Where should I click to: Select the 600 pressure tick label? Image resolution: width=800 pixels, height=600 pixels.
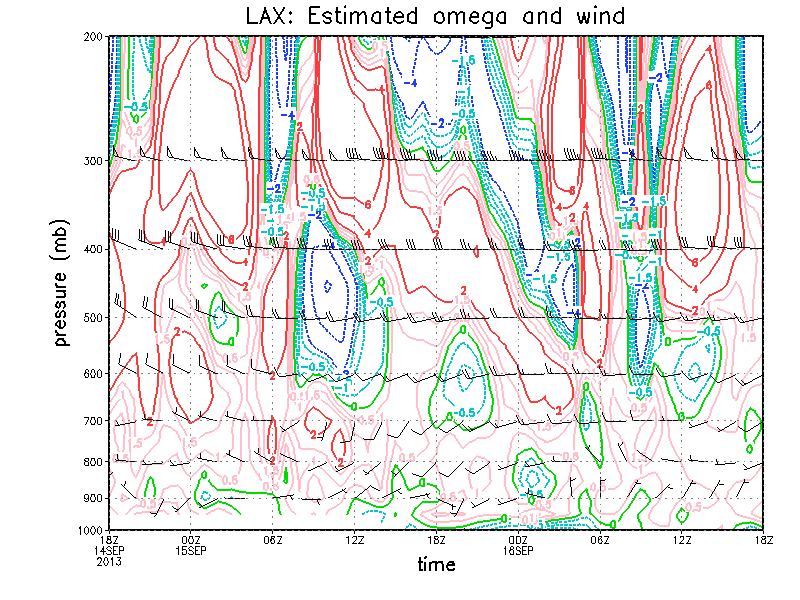pos(92,374)
